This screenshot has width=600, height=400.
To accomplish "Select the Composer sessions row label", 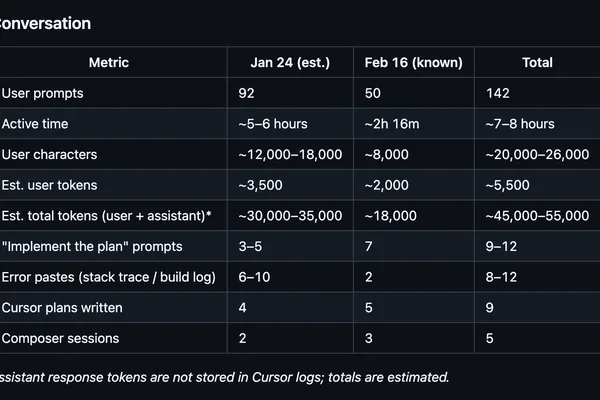I will pos(60,338).
